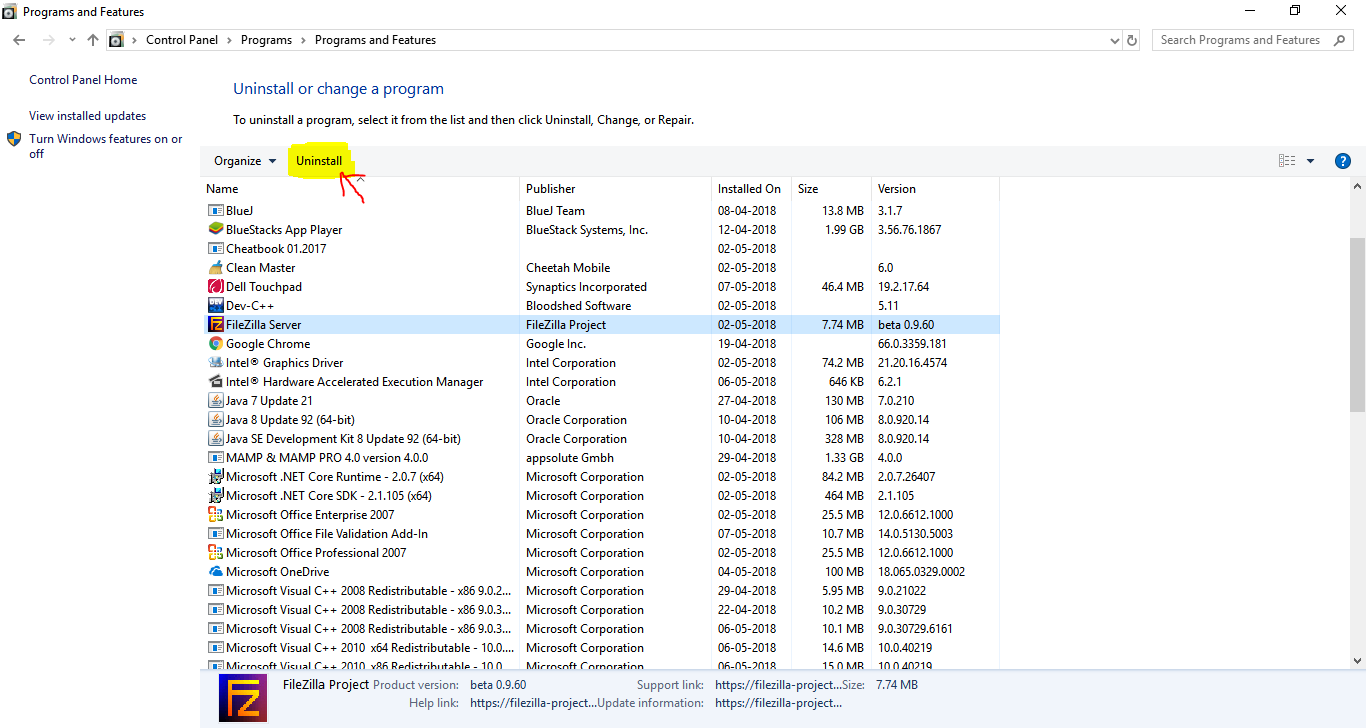Select Visual C++ 2010 x64 Redistributable row
Screen dimensions: 1366x728
[x=600, y=648]
